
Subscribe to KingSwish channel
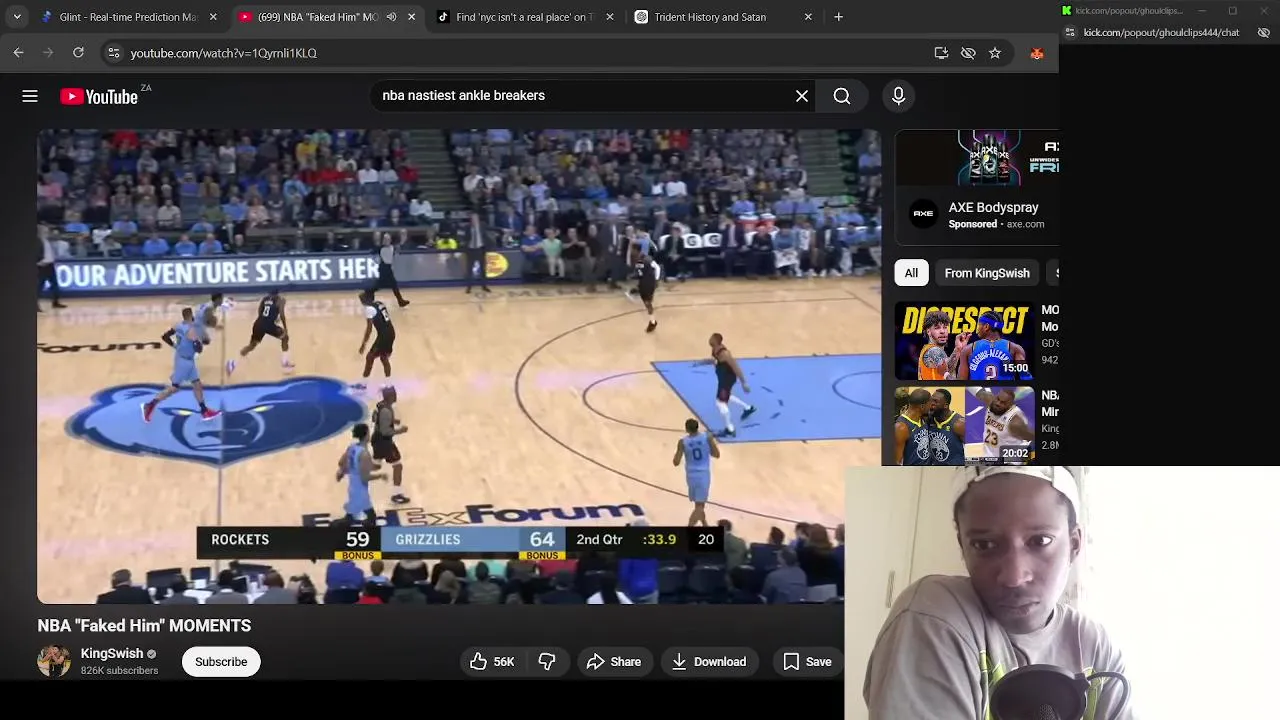[x=221, y=662]
